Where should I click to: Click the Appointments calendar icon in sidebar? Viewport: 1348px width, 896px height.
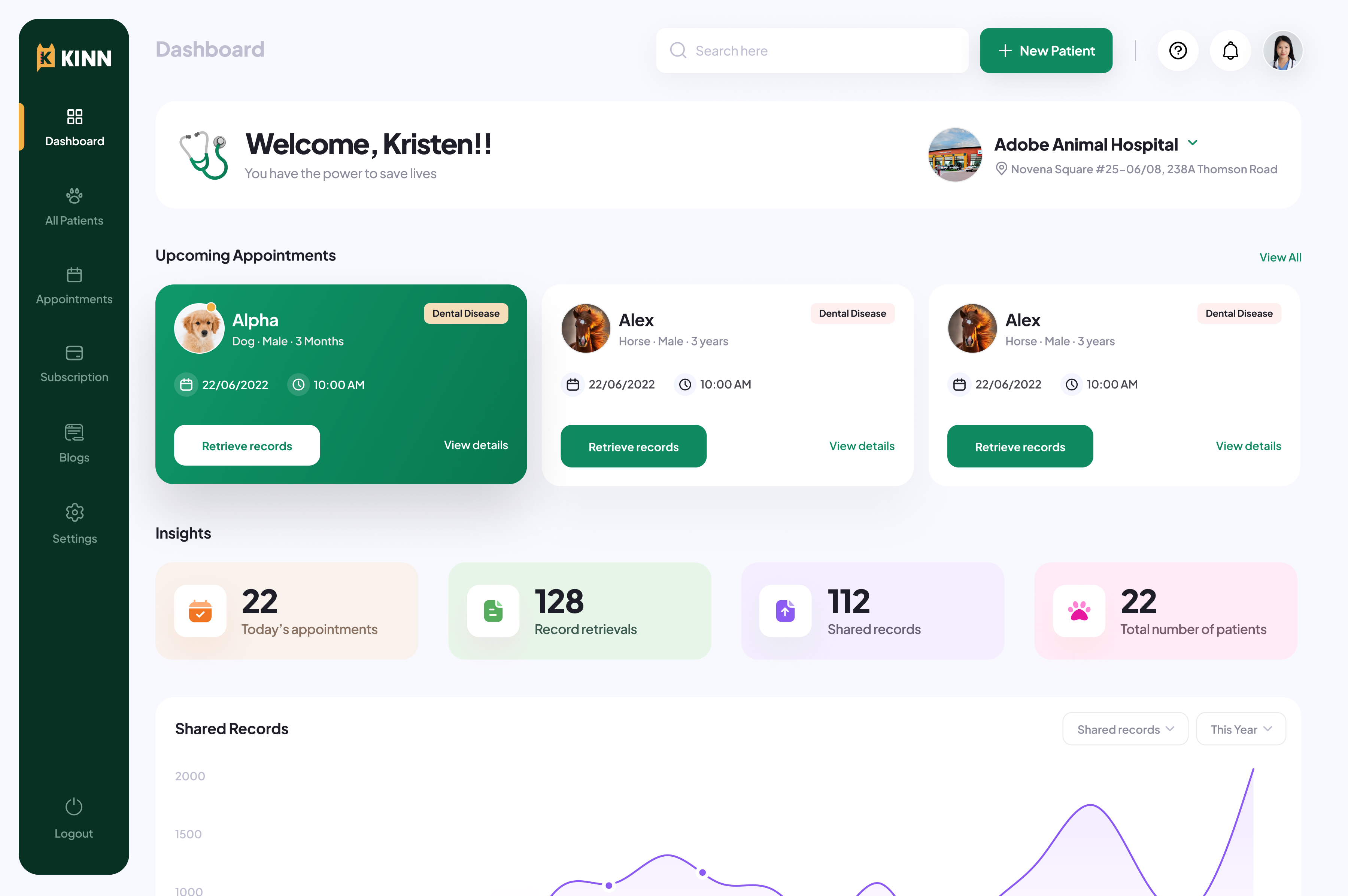click(74, 275)
